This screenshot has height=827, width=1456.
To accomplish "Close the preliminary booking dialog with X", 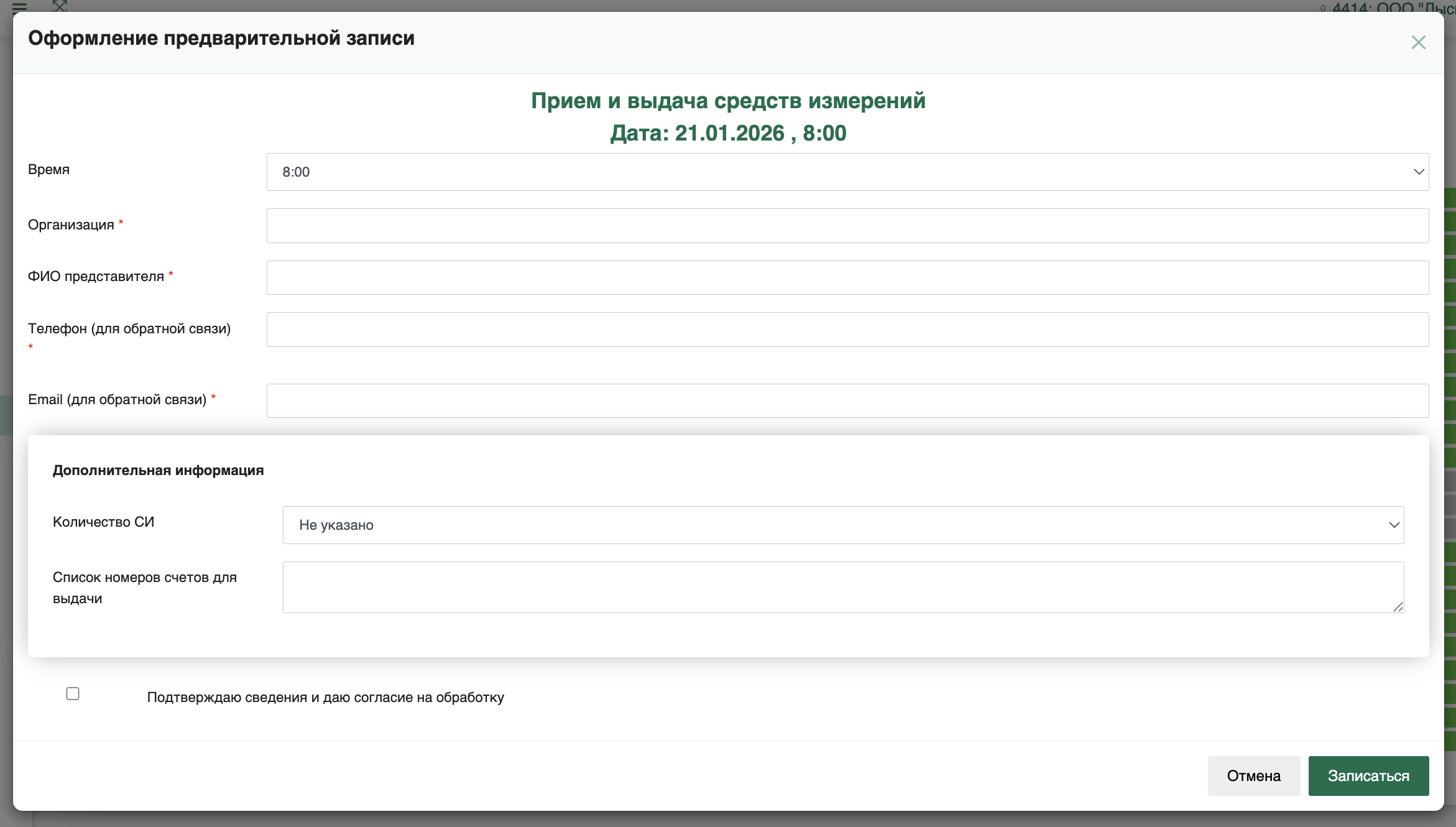I will pos(1418,42).
